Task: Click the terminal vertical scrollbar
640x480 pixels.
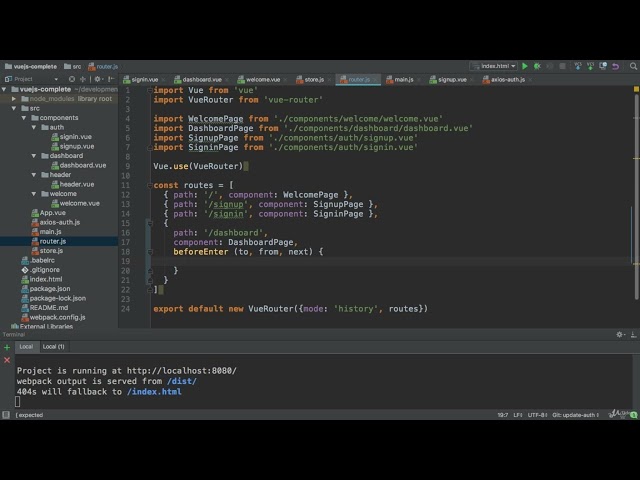Action: click(636, 381)
